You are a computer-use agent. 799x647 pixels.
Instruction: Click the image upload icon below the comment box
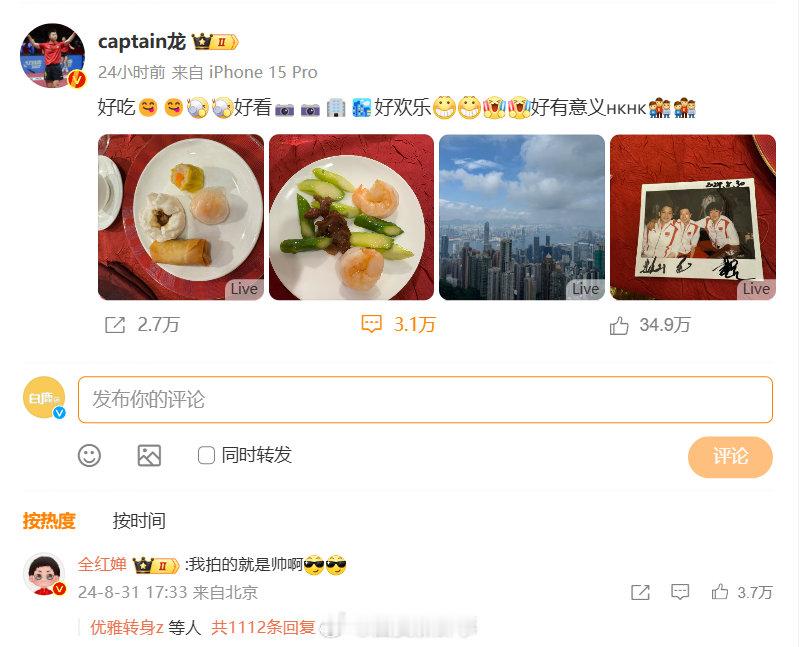tap(149, 455)
